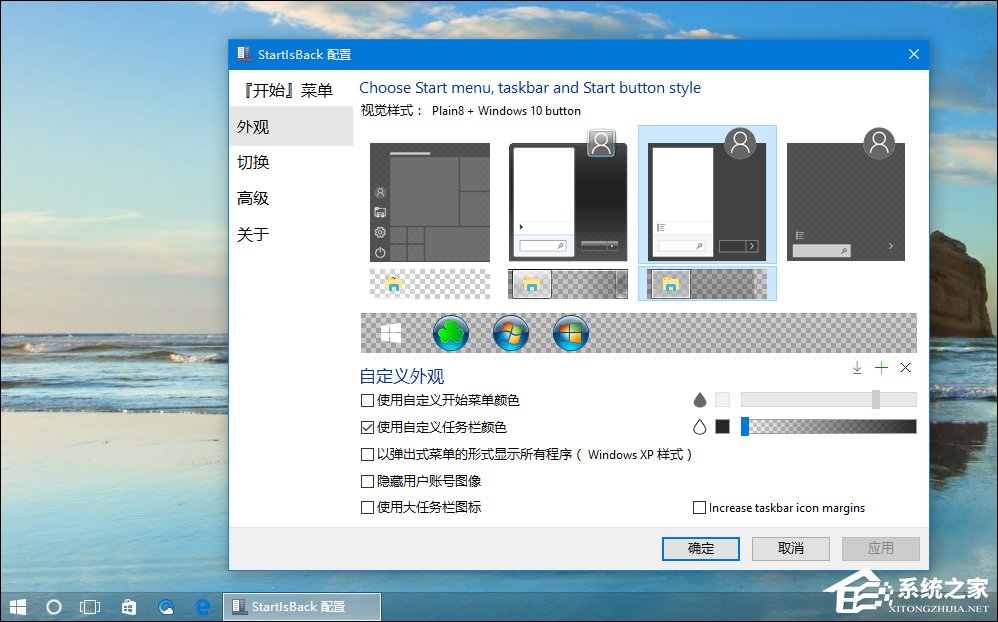Enable 使用自定义开始菜单颜色 checkbox
This screenshot has width=998, height=622.
coord(368,400)
